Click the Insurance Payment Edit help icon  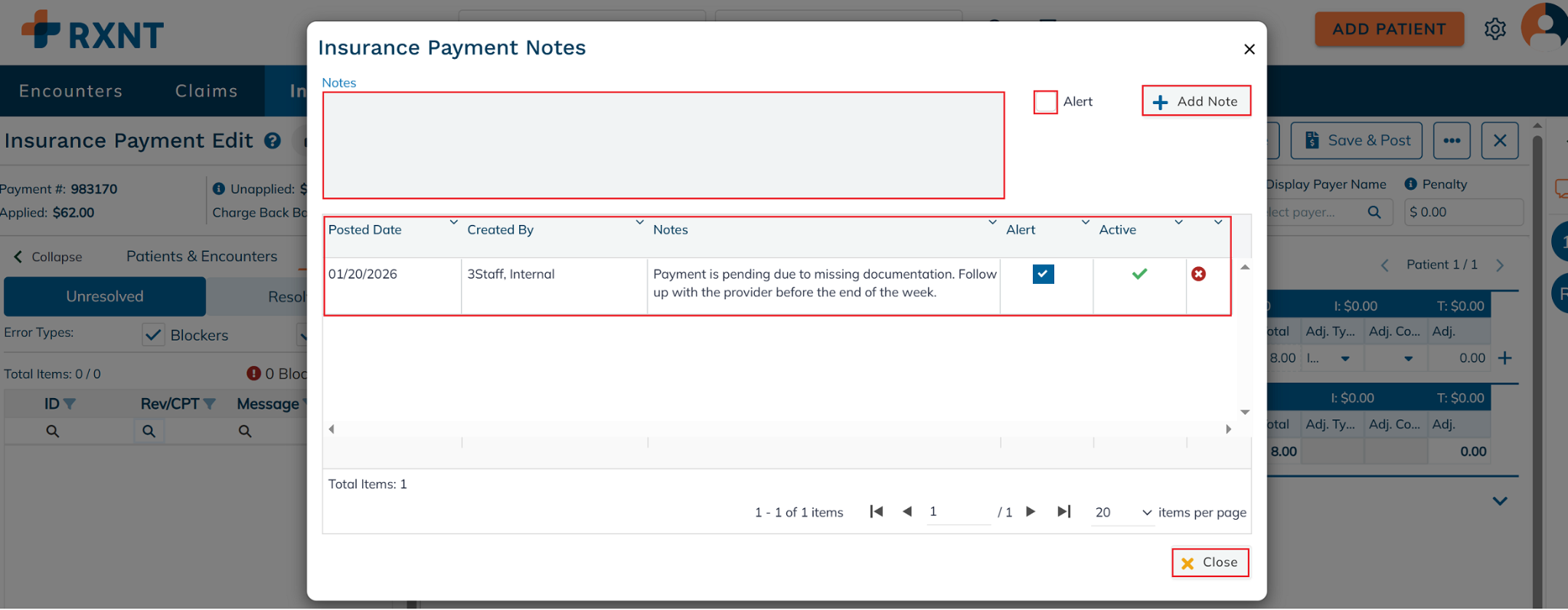(273, 141)
